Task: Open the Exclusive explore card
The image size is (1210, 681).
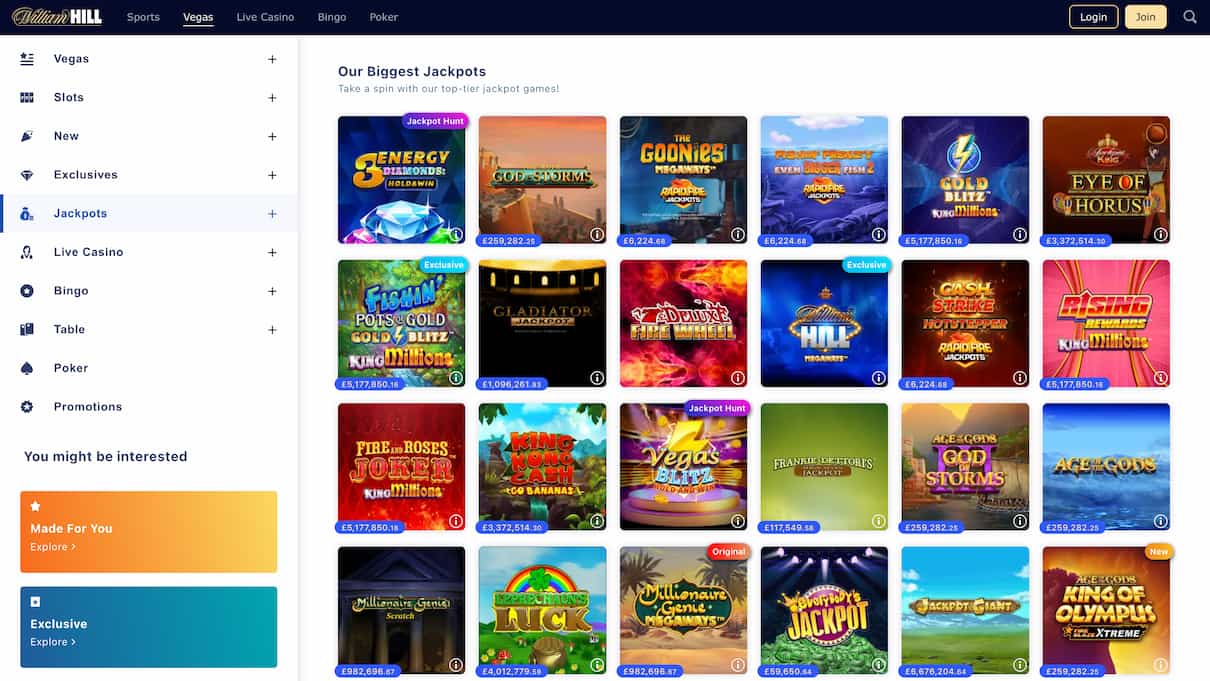Action: [x=149, y=627]
